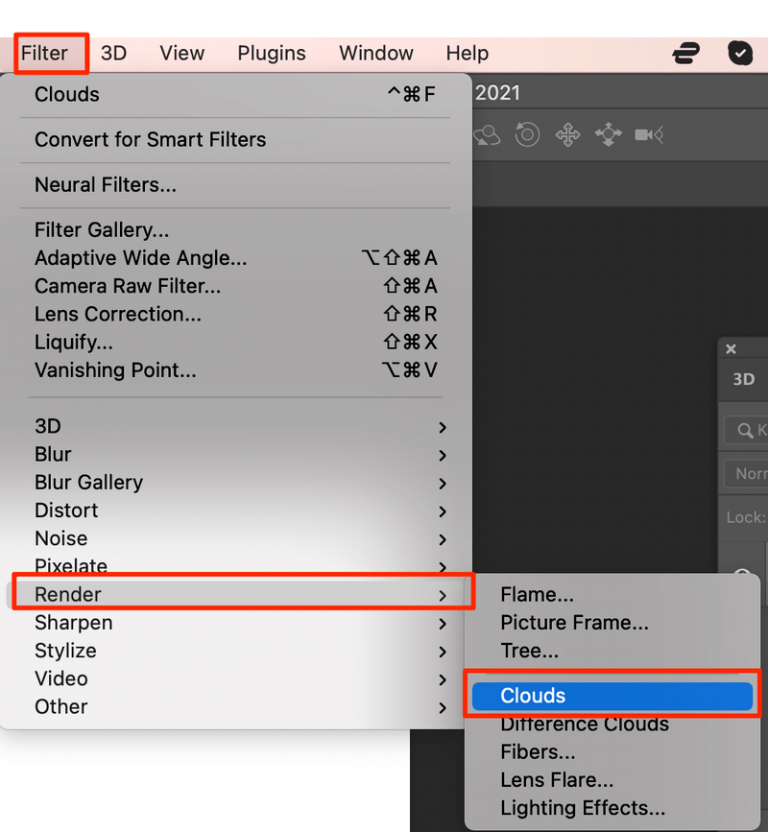Open the Window menu
The image size is (768, 832).
pos(376,53)
